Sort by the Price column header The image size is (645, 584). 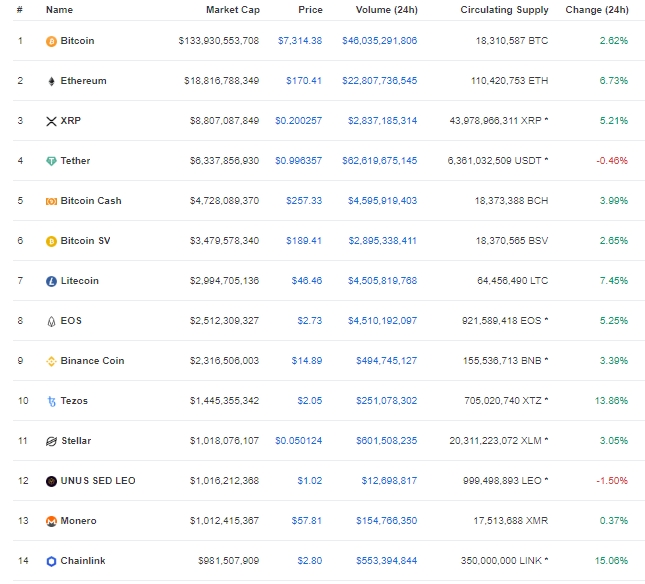(310, 10)
